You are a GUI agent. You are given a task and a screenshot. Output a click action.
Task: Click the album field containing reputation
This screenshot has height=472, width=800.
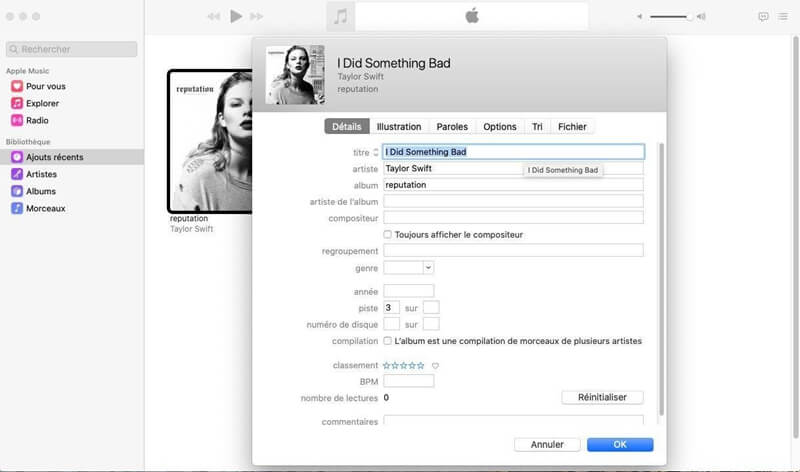513,185
